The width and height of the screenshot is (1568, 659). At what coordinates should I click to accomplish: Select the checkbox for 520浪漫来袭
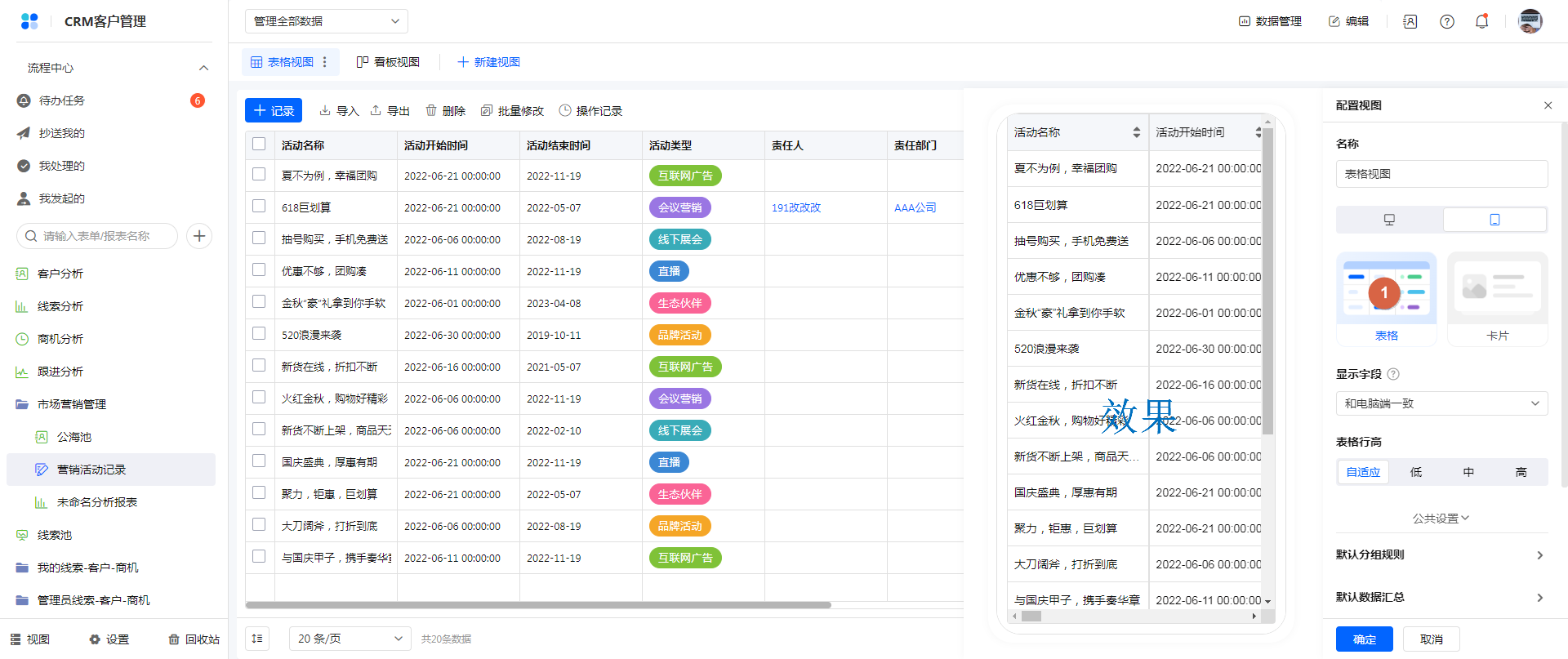click(259, 334)
